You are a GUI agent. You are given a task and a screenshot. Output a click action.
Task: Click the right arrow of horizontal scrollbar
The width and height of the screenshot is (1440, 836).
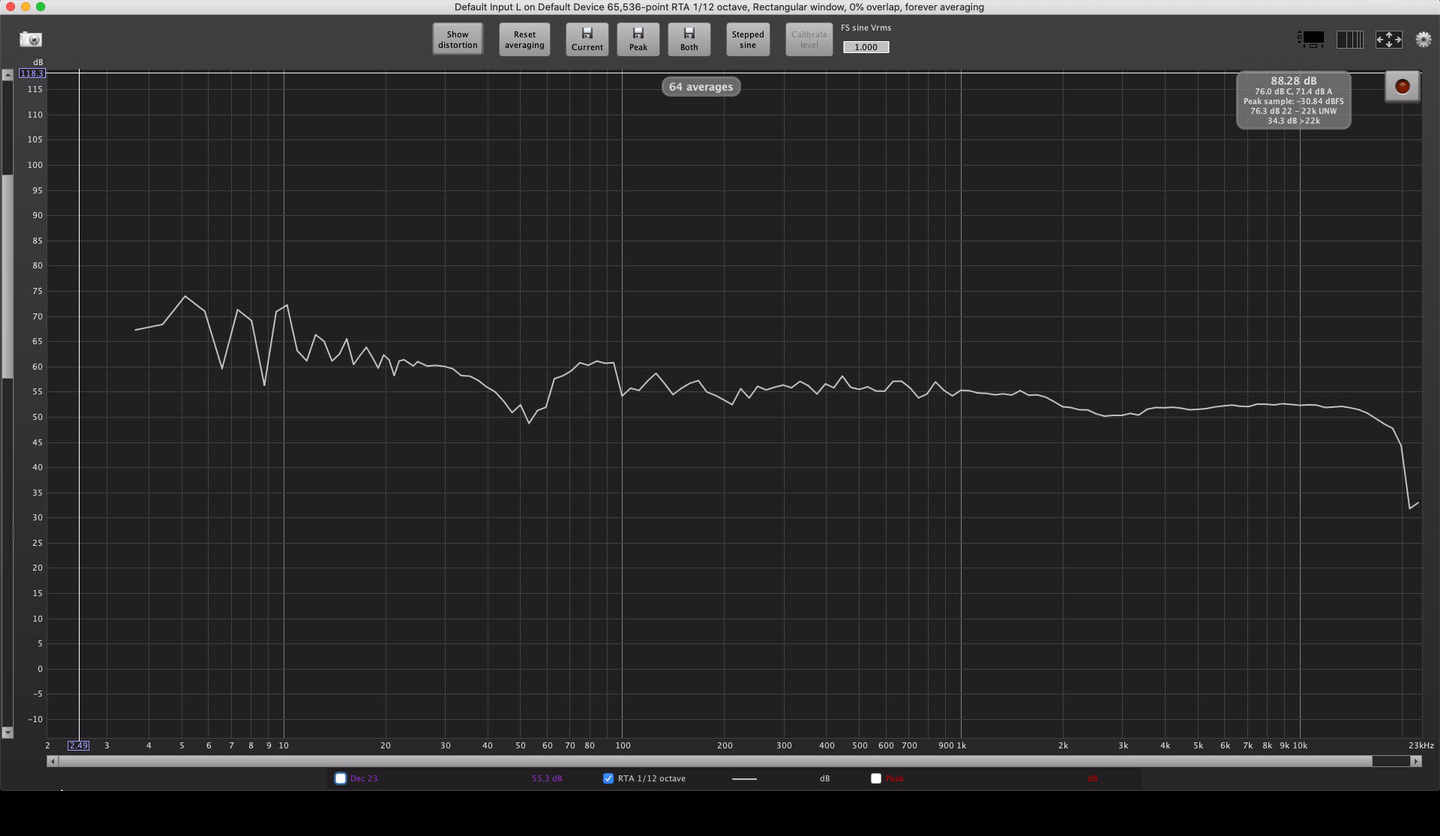(1416, 761)
